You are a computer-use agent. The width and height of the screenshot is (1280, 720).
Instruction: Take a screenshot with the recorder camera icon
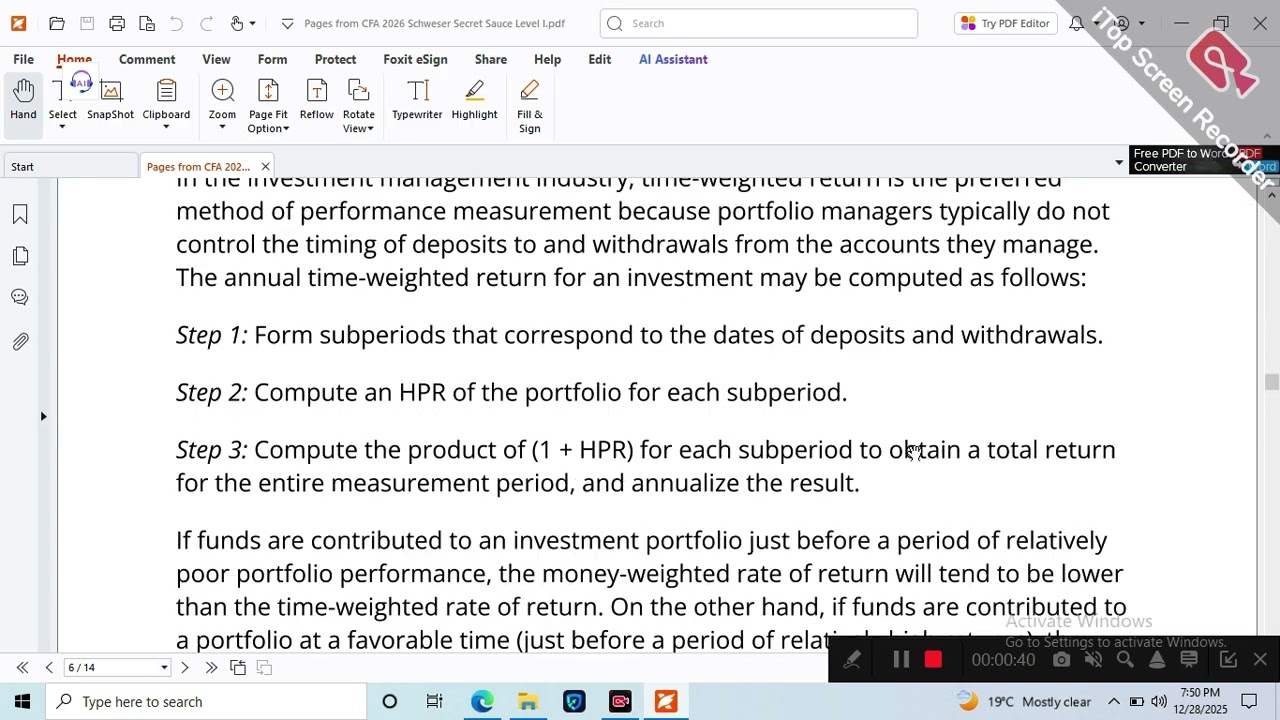(1061, 660)
